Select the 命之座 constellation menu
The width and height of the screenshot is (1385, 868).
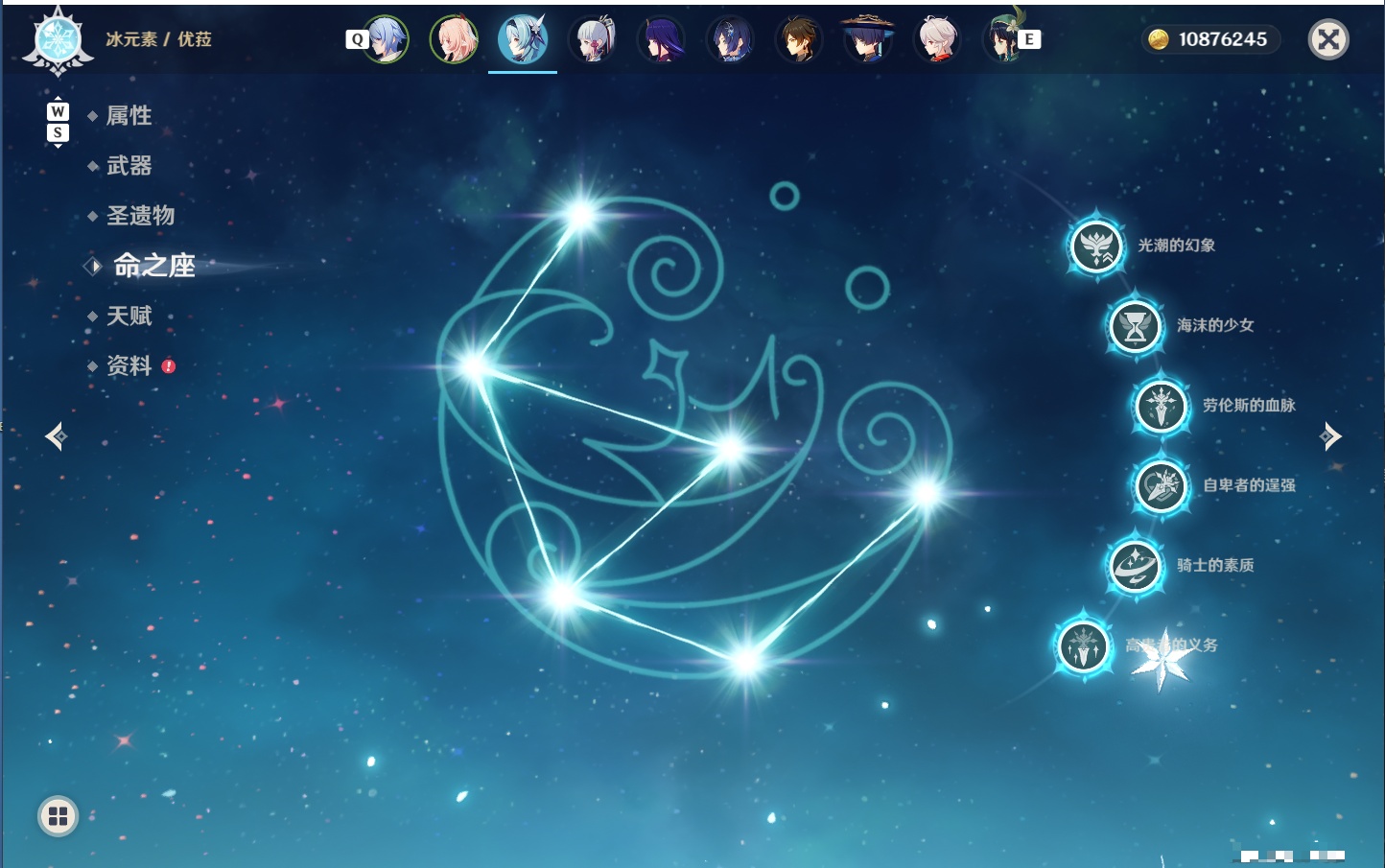[153, 266]
